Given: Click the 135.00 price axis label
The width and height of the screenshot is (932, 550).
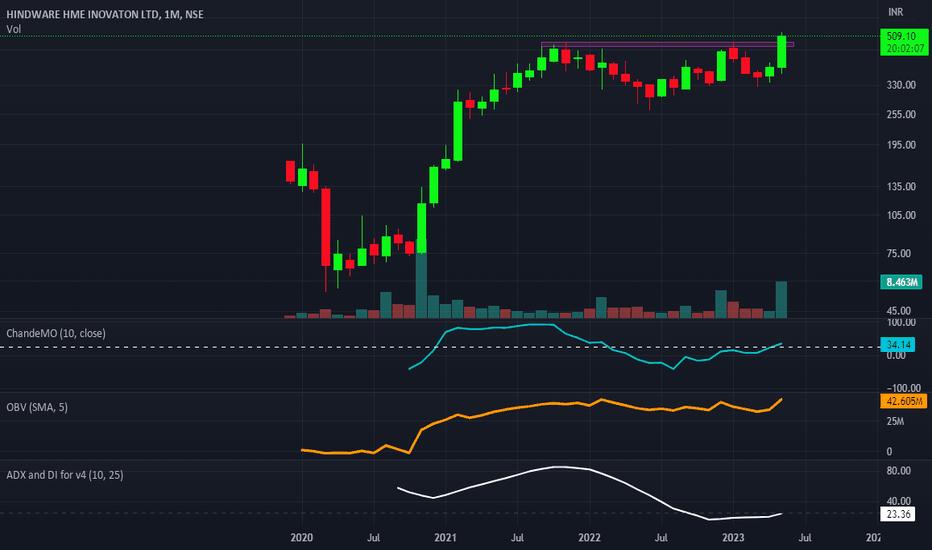Looking at the screenshot, I should pyautogui.click(x=901, y=187).
